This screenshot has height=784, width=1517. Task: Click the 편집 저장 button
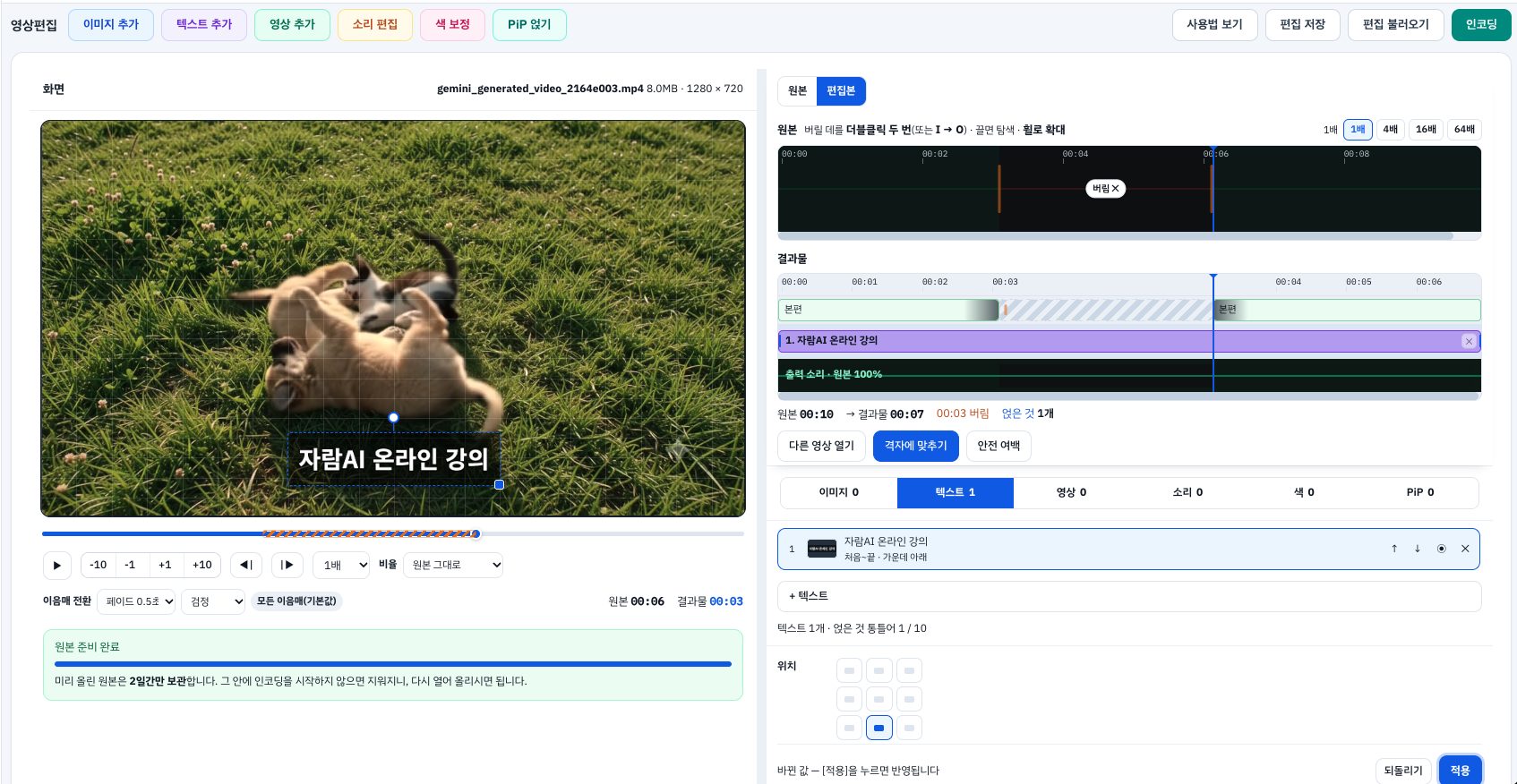pos(1302,25)
